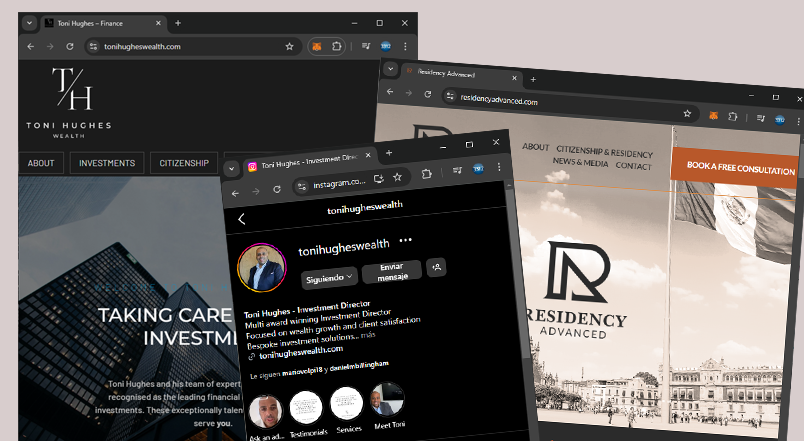Open three-dot options next to tonihugheswealth username

405,241
